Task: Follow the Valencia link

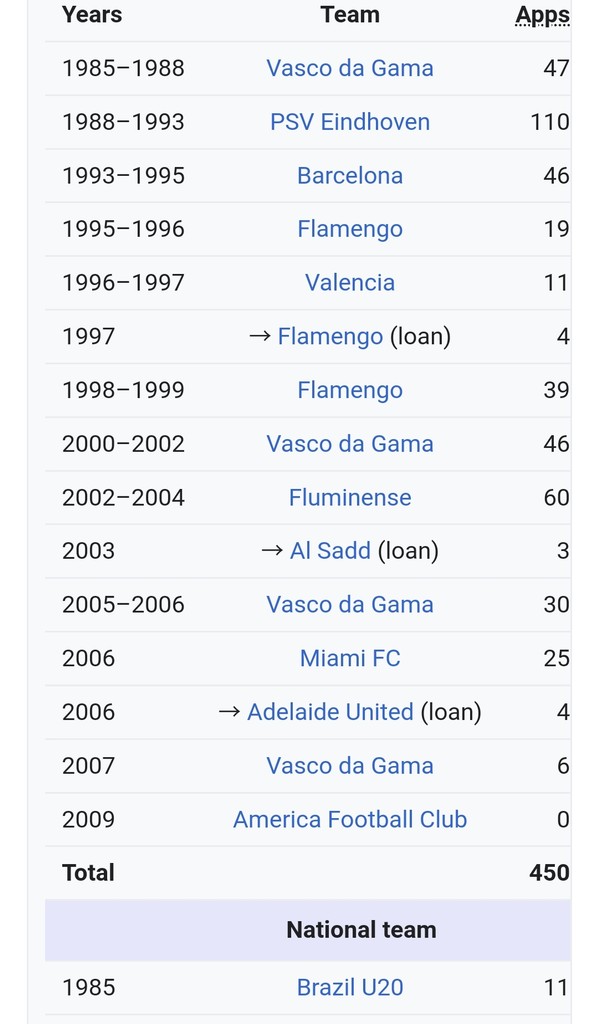Action: pyautogui.click(x=350, y=283)
